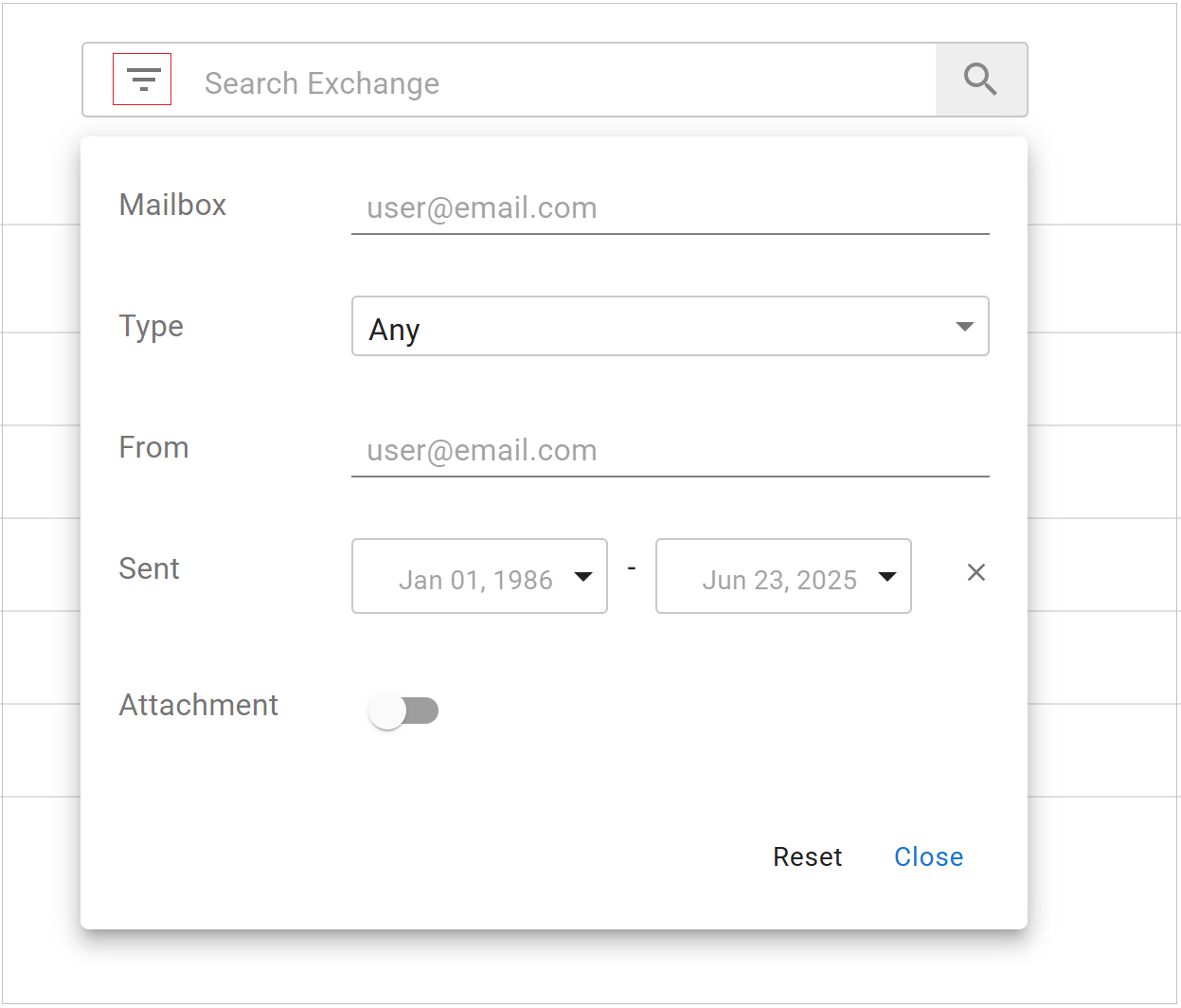Toggle the Attachment switch
Screen dimensions: 1181x1008
403,710
